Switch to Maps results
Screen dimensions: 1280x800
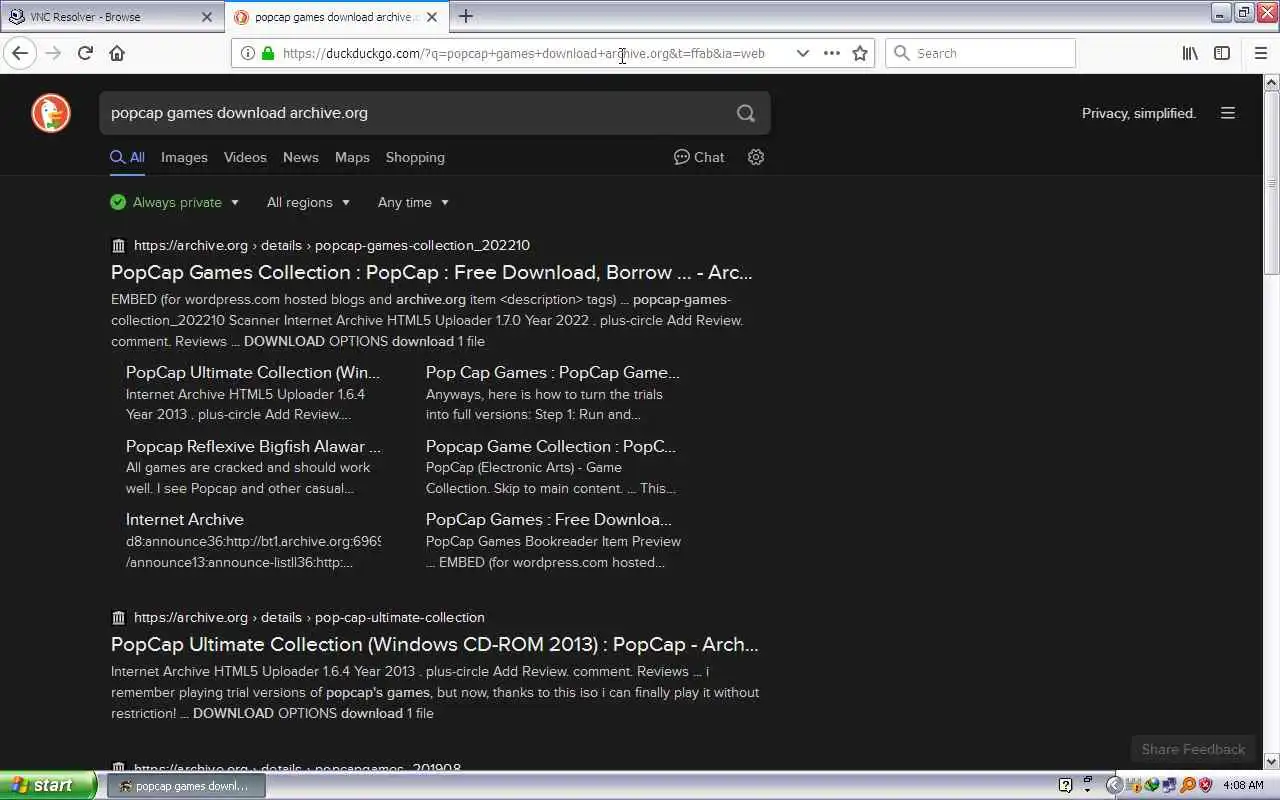click(352, 157)
